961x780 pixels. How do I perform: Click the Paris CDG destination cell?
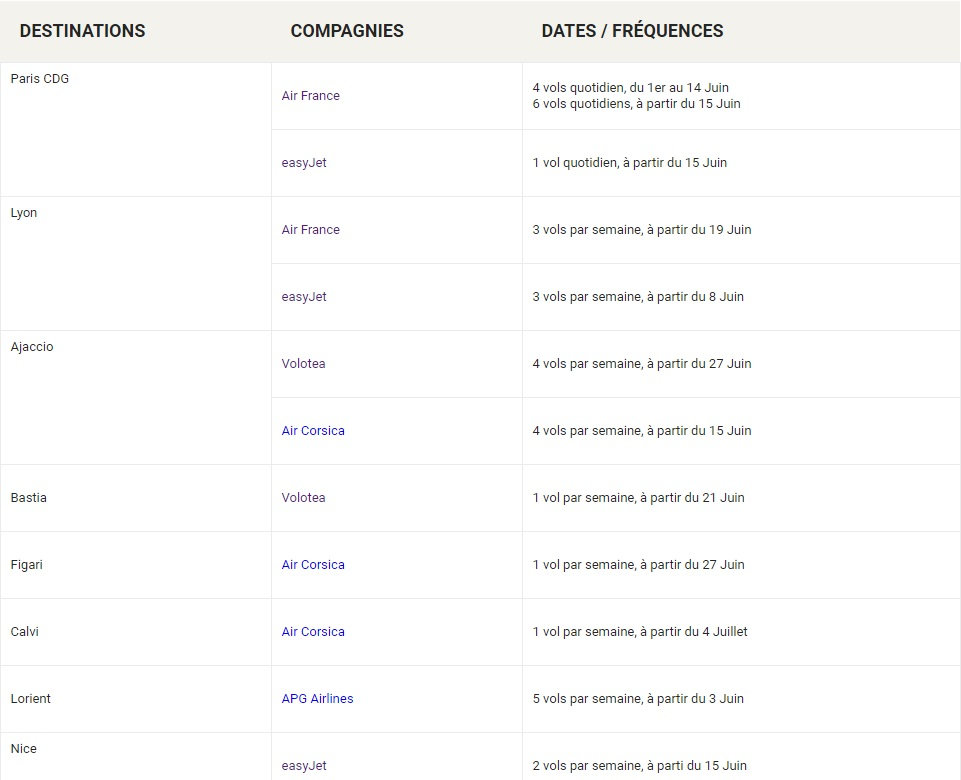40,79
